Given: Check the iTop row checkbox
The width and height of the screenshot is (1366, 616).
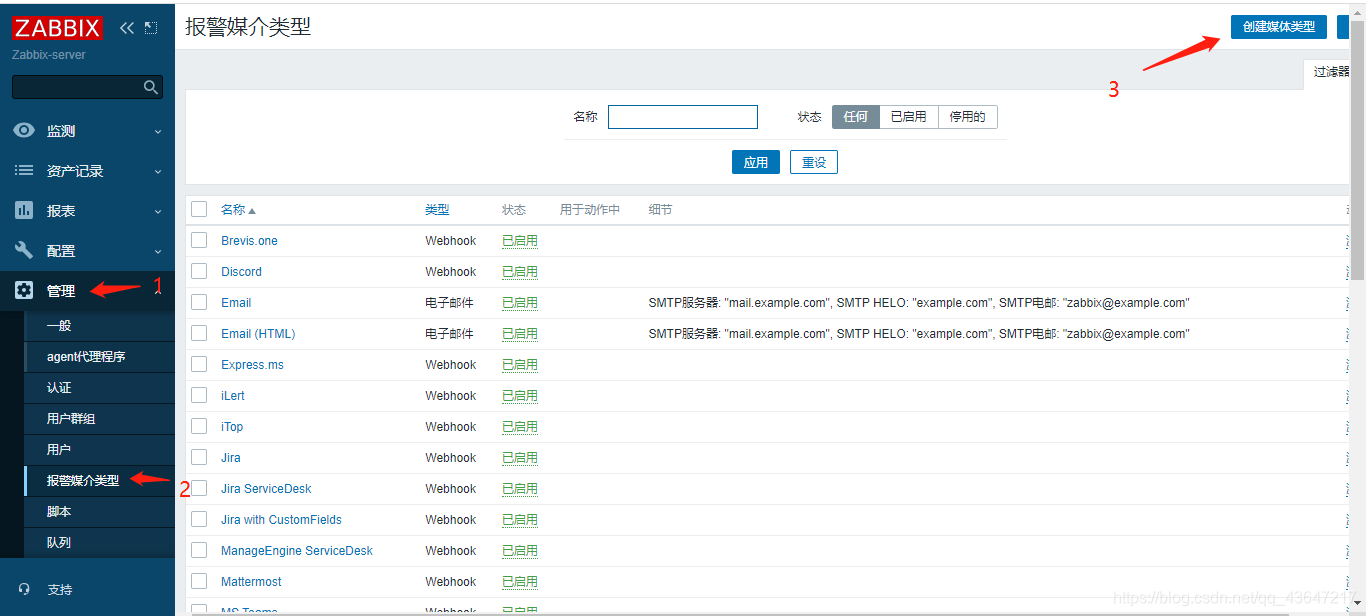Looking at the screenshot, I should click(x=199, y=426).
